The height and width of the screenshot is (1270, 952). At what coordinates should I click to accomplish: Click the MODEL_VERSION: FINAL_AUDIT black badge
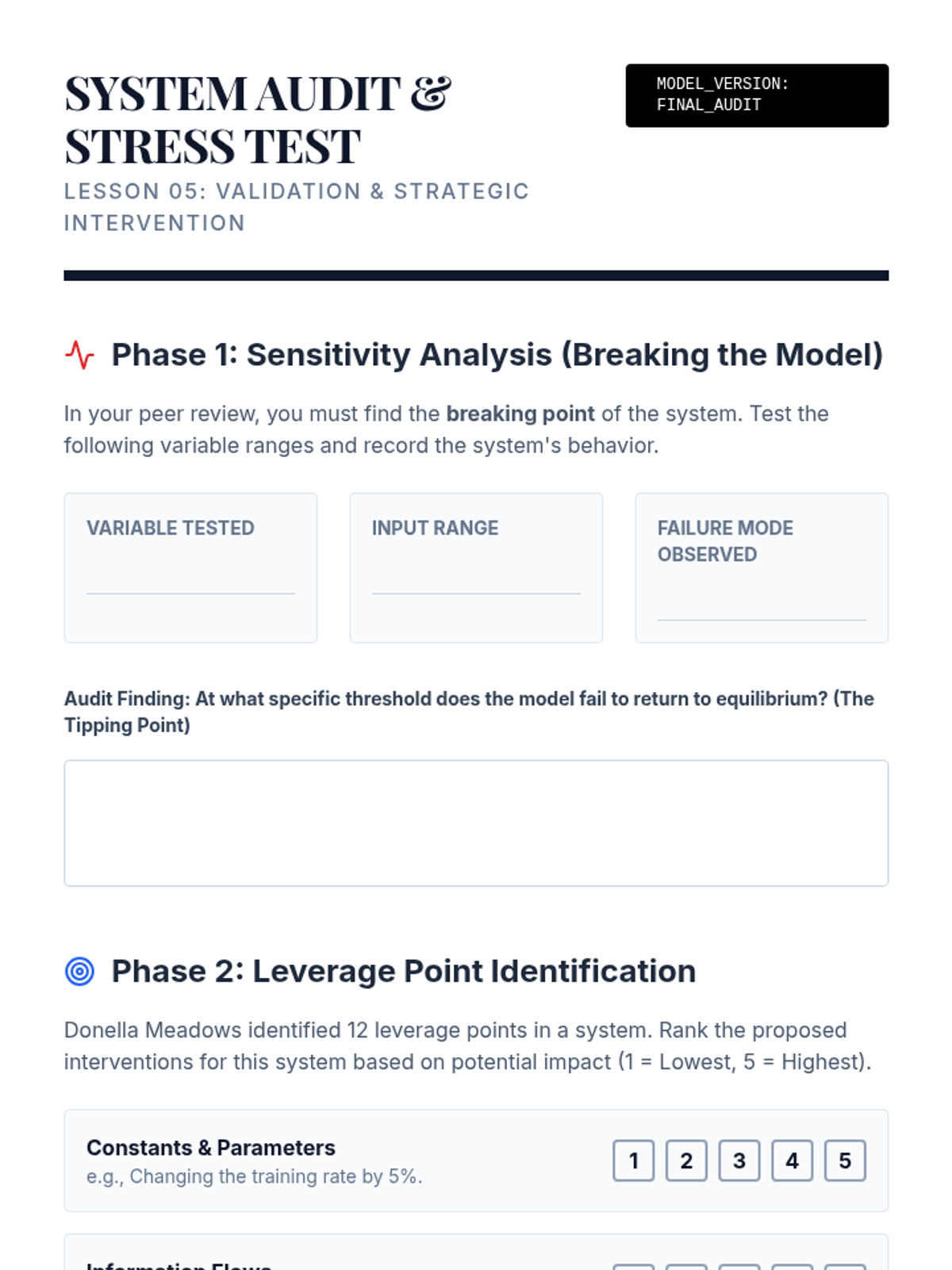point(757,95)
